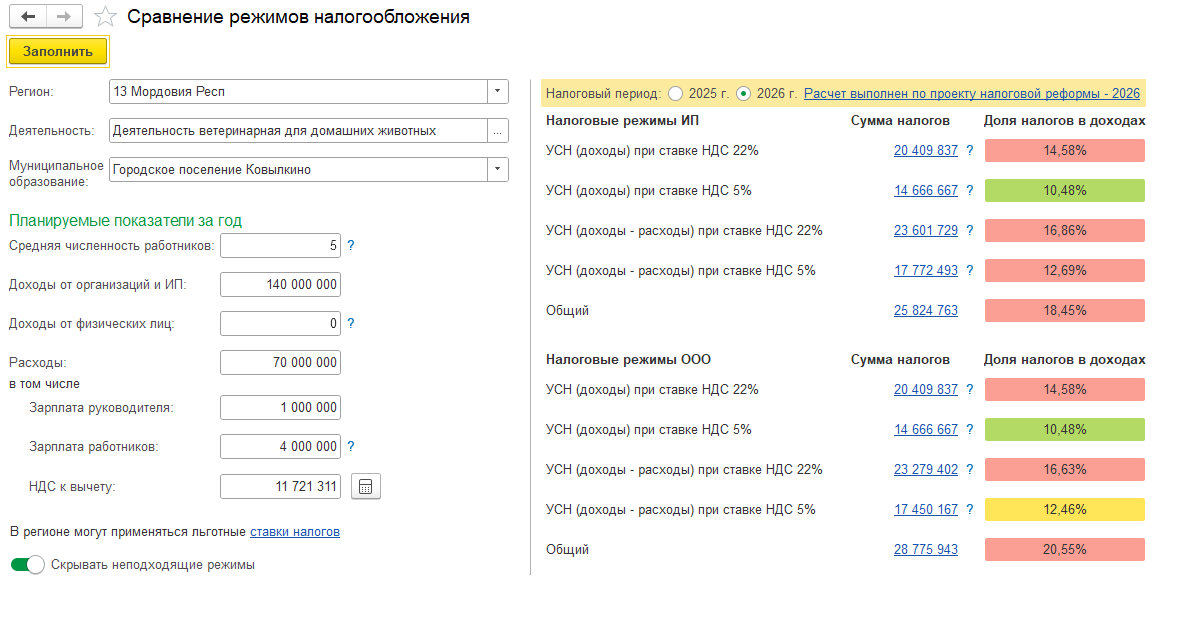The height and width of the screenshot is (625, 1182).
Task: Click the Доходы от организаций и ИП field
Action: click(x=280, y=285)
